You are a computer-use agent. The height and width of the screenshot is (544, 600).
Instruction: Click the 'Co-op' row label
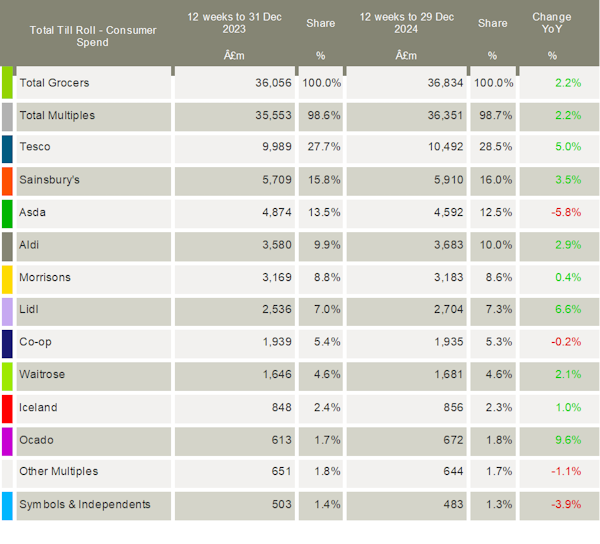point(35,342)
